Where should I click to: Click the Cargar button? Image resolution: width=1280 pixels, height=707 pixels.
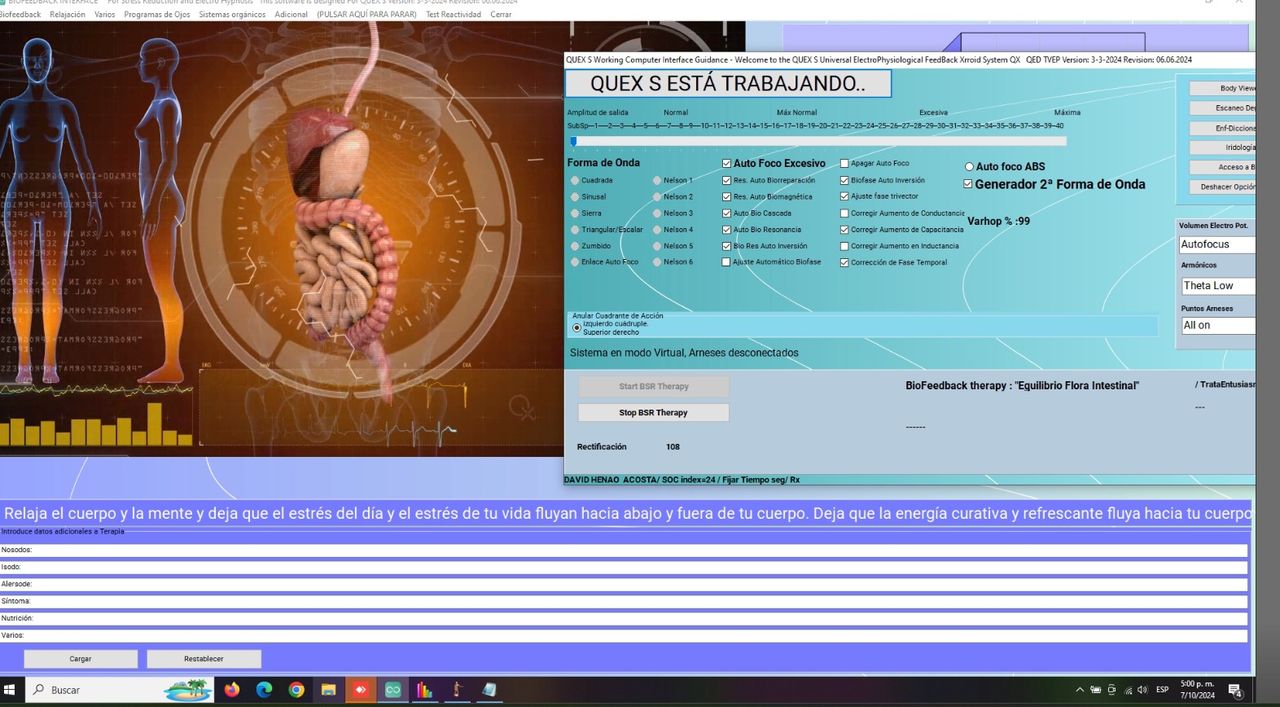pyautogui.click(x=80, y=659)
